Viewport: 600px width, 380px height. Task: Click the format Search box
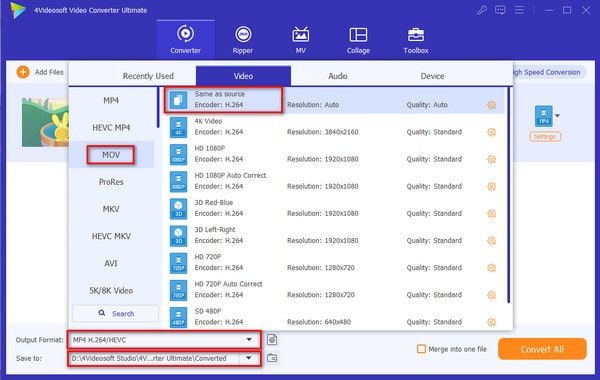(116, 313)
